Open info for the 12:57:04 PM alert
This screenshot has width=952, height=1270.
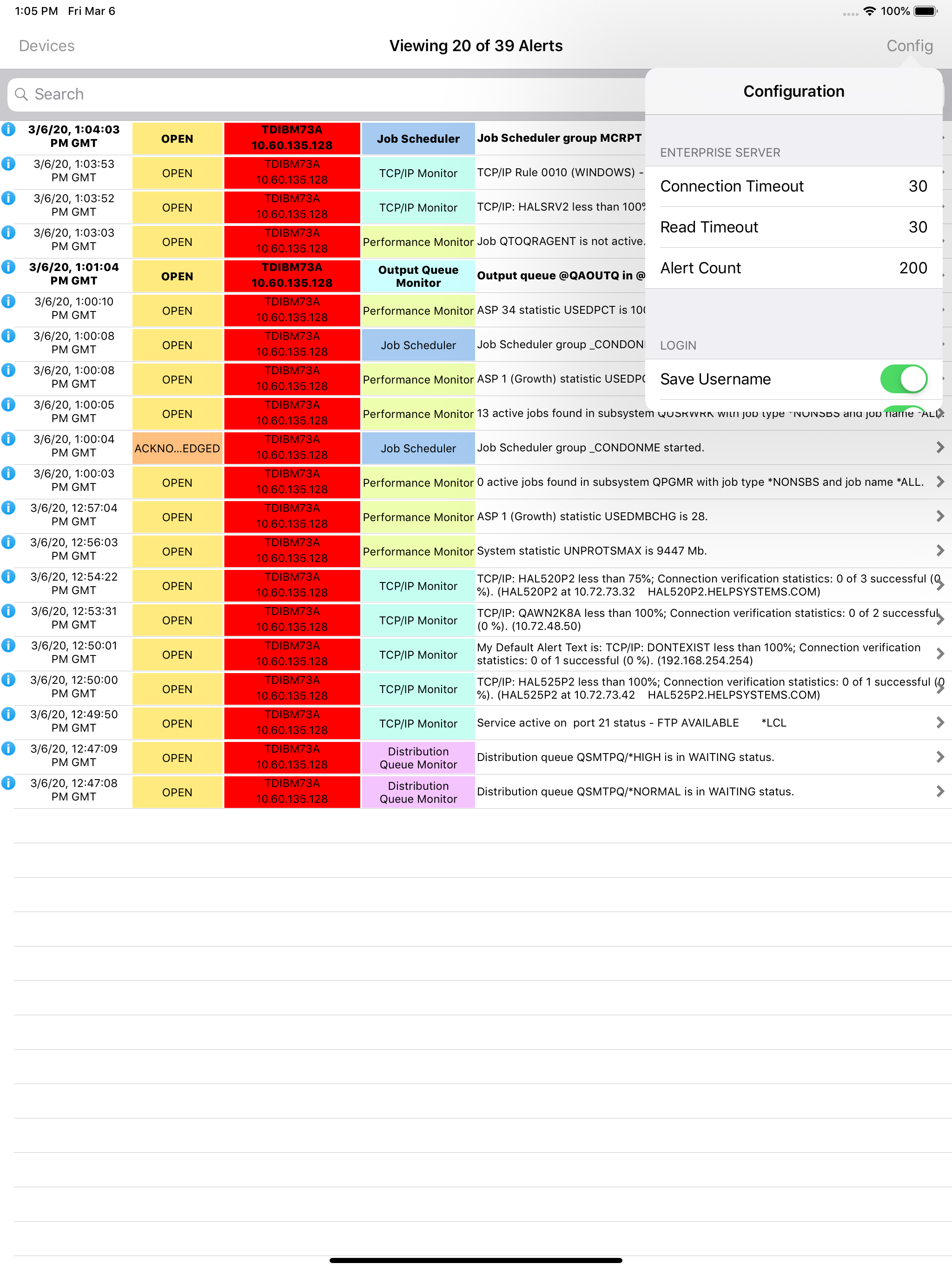click(x=8, y=508)
